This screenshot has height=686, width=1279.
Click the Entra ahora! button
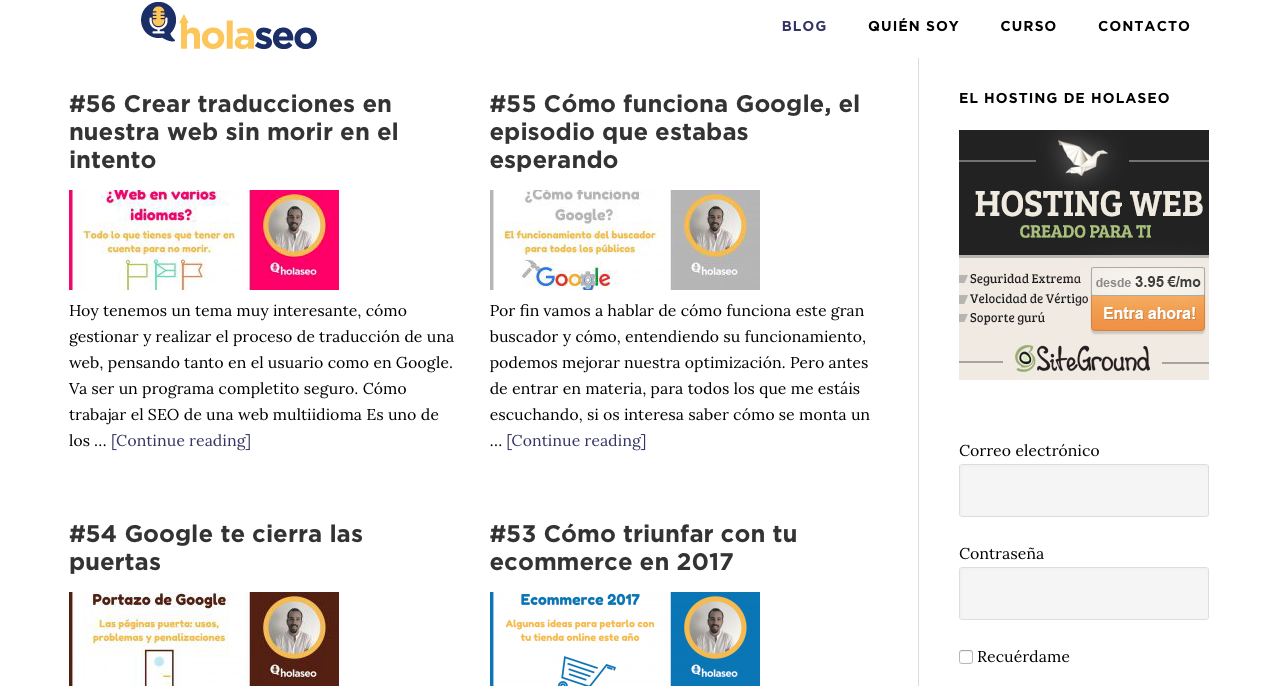pyautogui.click(x=1147, y=313)
